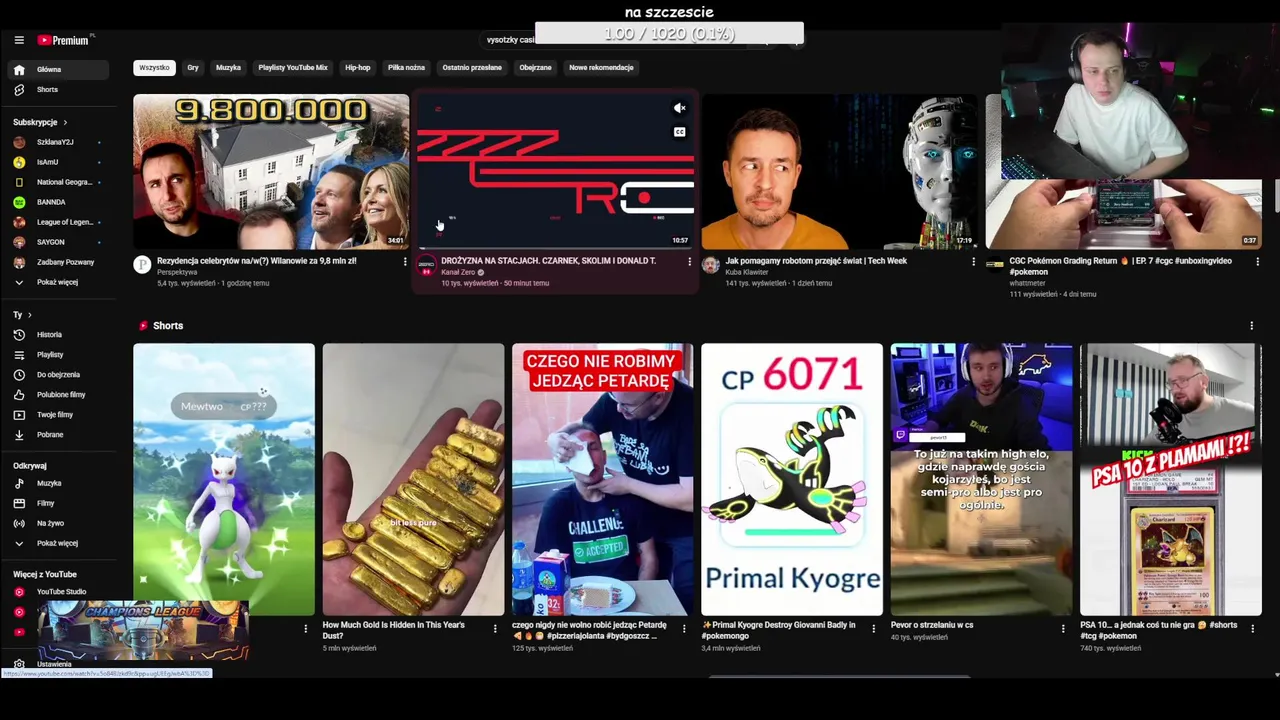Explore Na żywo live streams
Viewport: 1280px width, 720px height.
coord(60,524)
